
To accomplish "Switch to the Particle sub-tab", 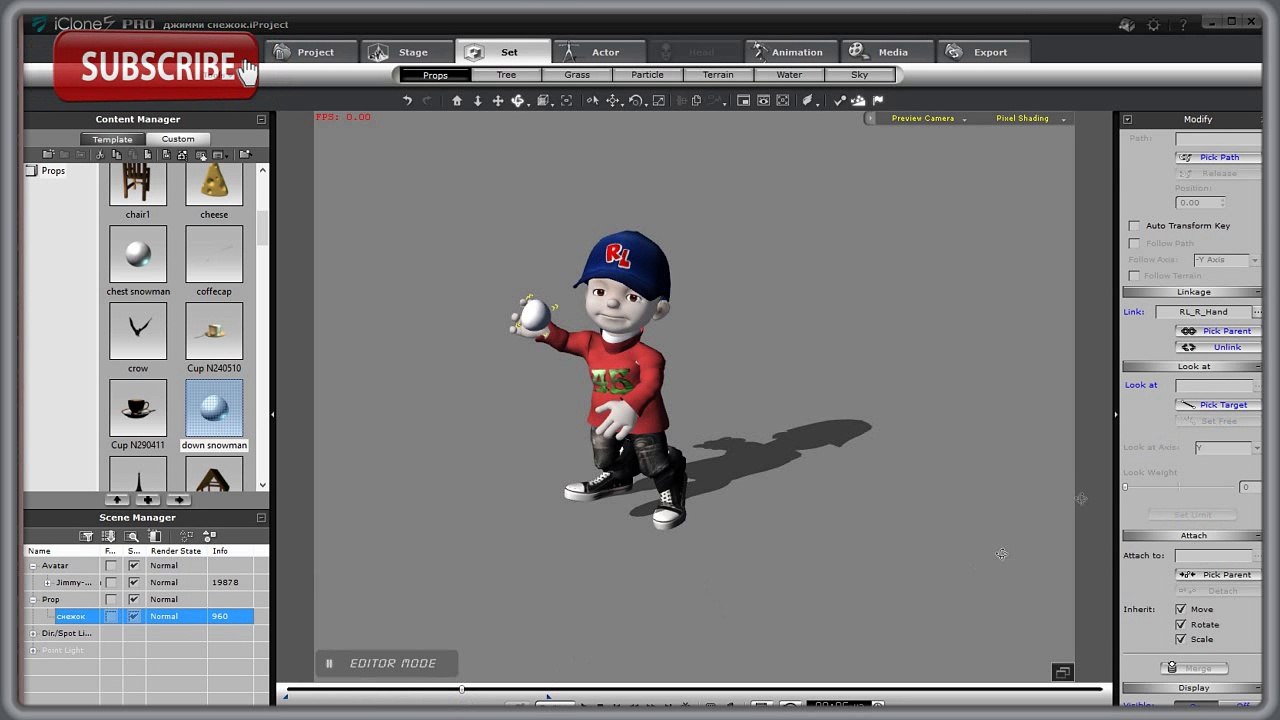I will (647, 75).
